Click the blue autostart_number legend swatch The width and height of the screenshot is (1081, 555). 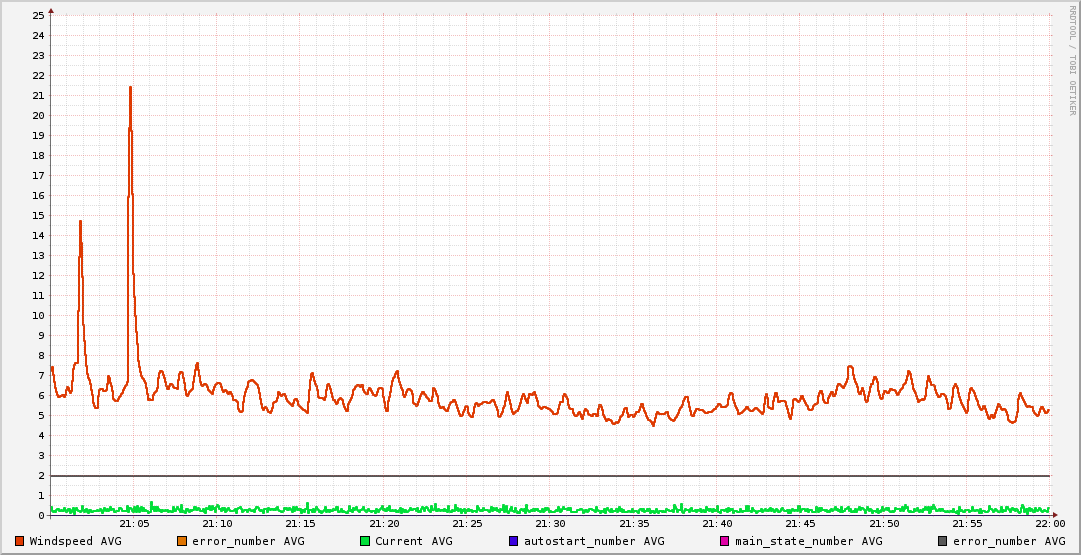coord(514,541)
